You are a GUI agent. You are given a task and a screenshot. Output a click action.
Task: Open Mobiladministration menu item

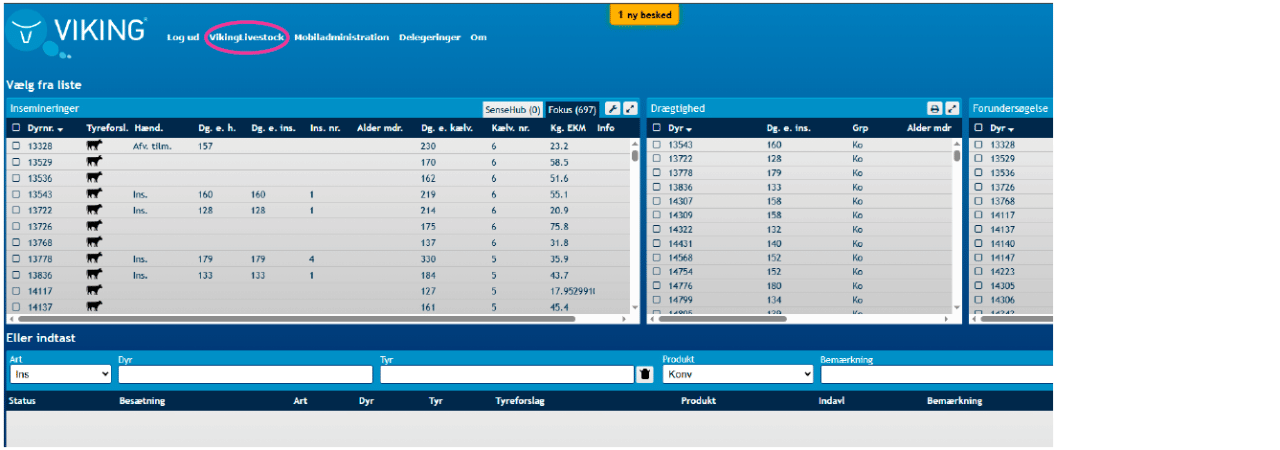point(341,37)
